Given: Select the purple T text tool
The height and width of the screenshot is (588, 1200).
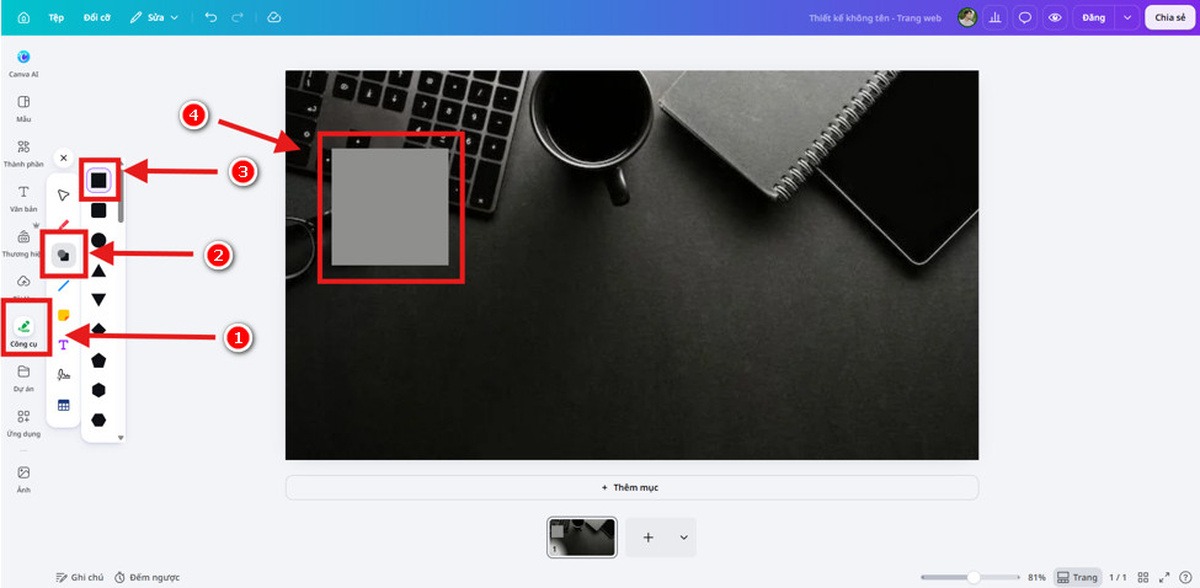Looking at the screenshot, I should (63, 344).
